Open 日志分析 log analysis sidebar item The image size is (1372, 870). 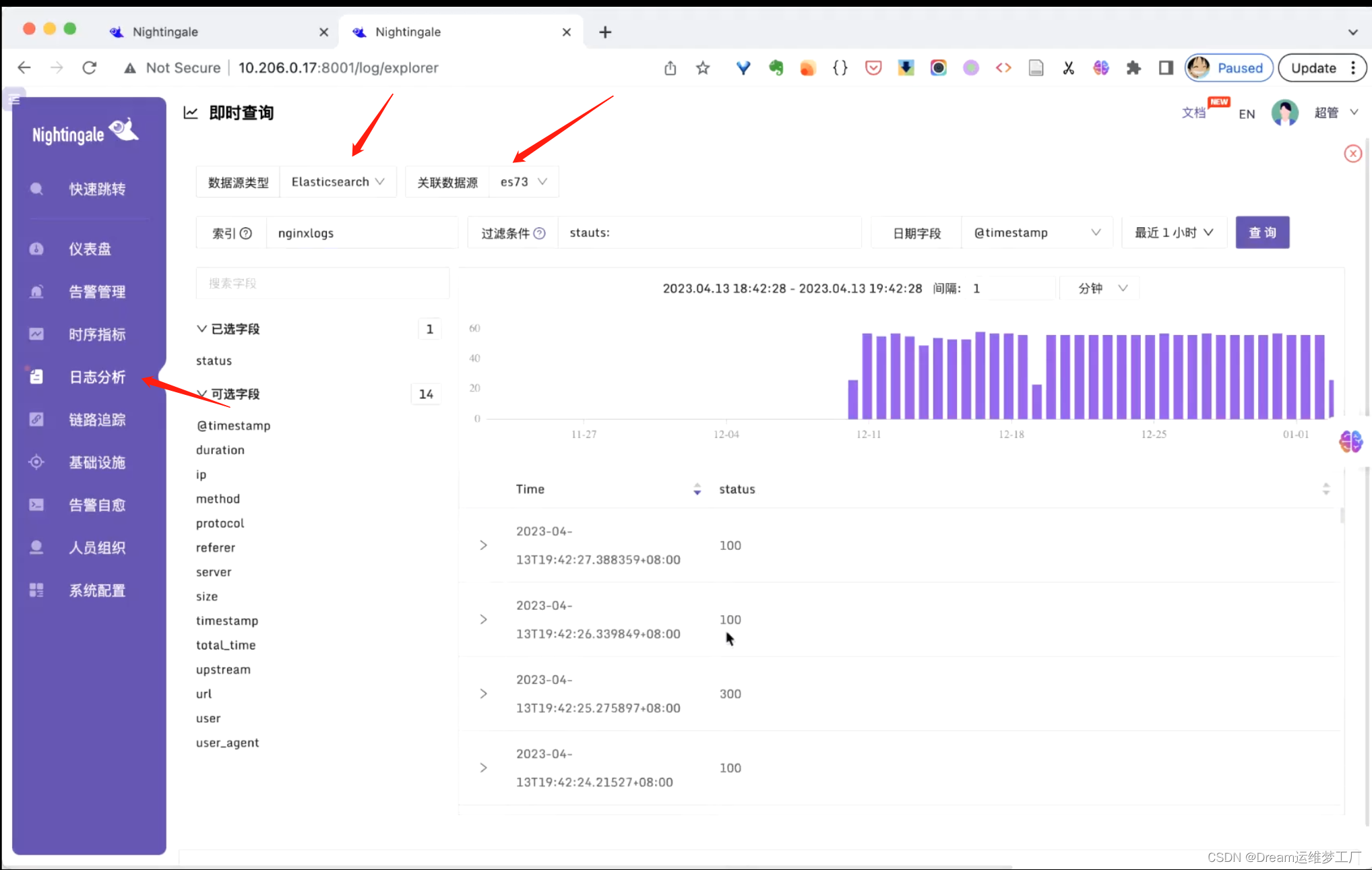tap(96, 377)
